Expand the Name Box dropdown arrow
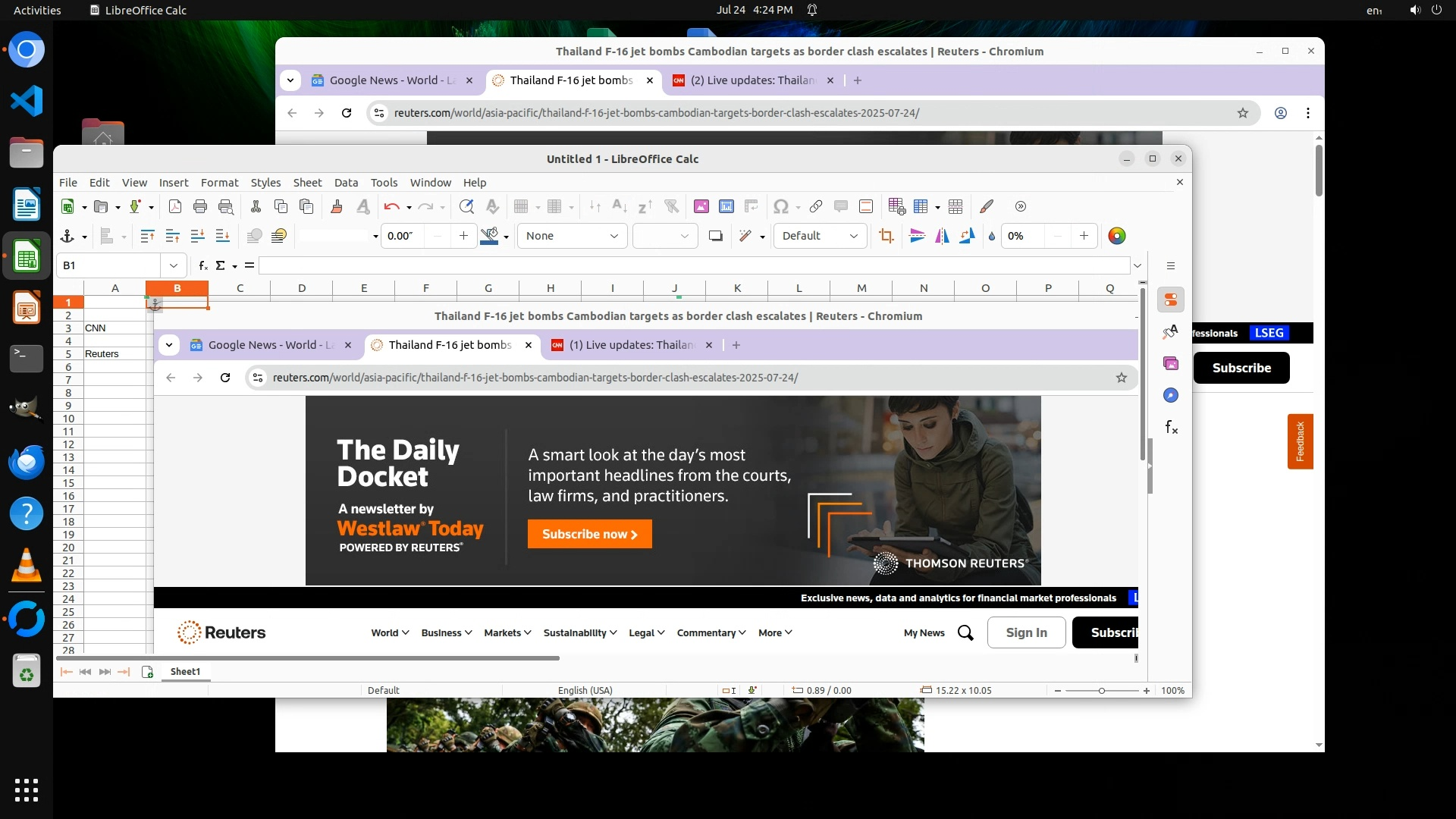Image resolution: width=1456 pixels, height=819 pixels. coord(174,265)
